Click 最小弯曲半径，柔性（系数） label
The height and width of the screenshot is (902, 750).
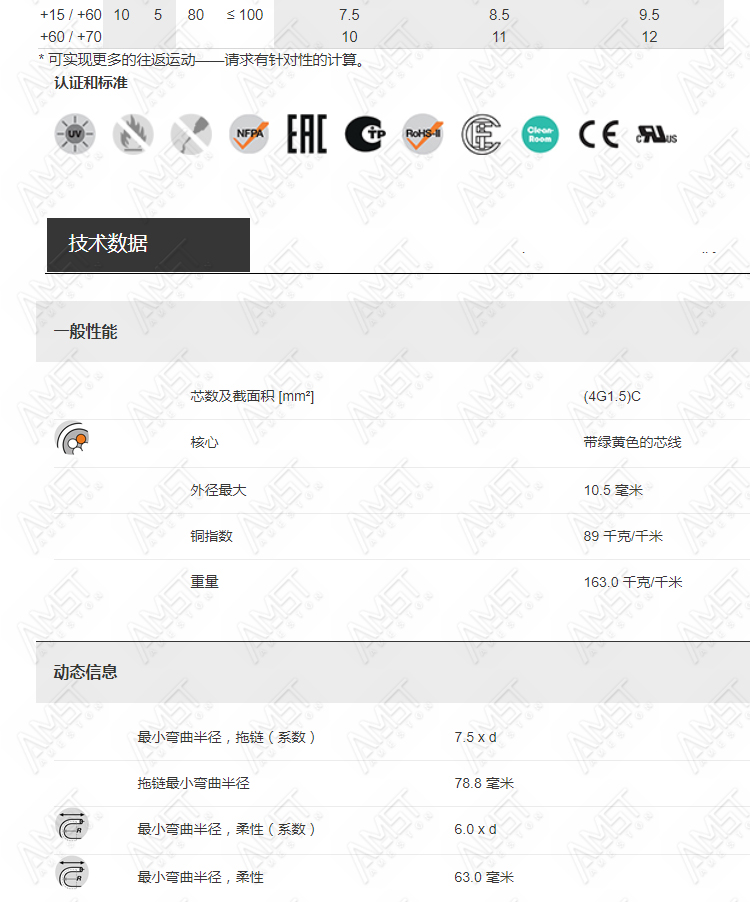coord(226,830)
